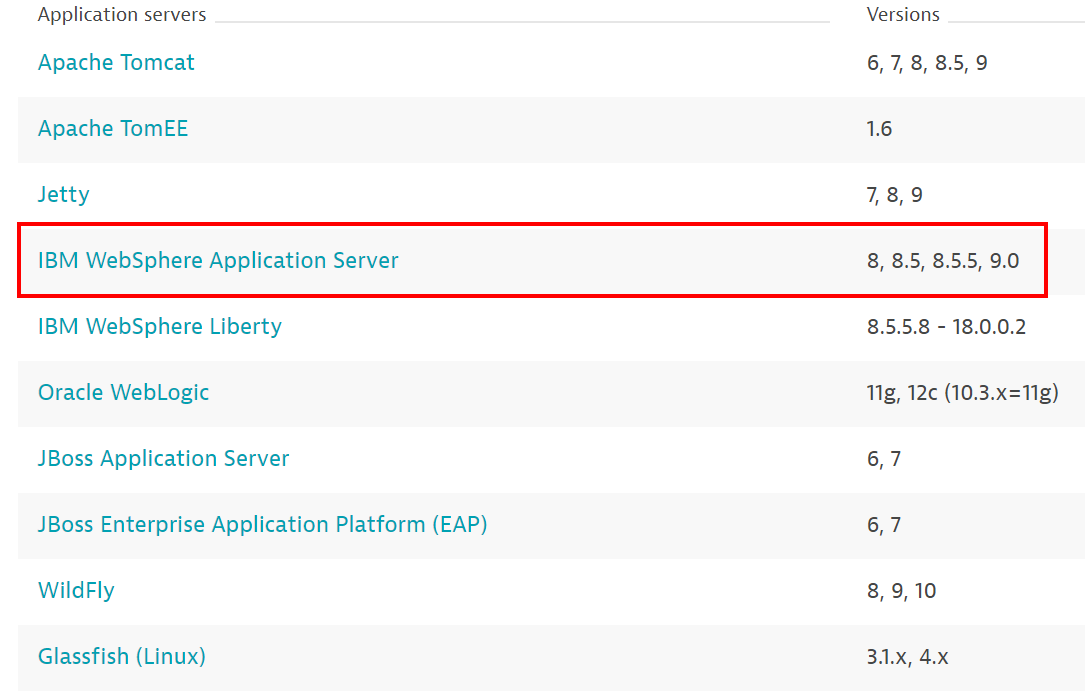Open the Glassfish (Linux) link
The image size is (1085, 697).
[x=122, y=656]
